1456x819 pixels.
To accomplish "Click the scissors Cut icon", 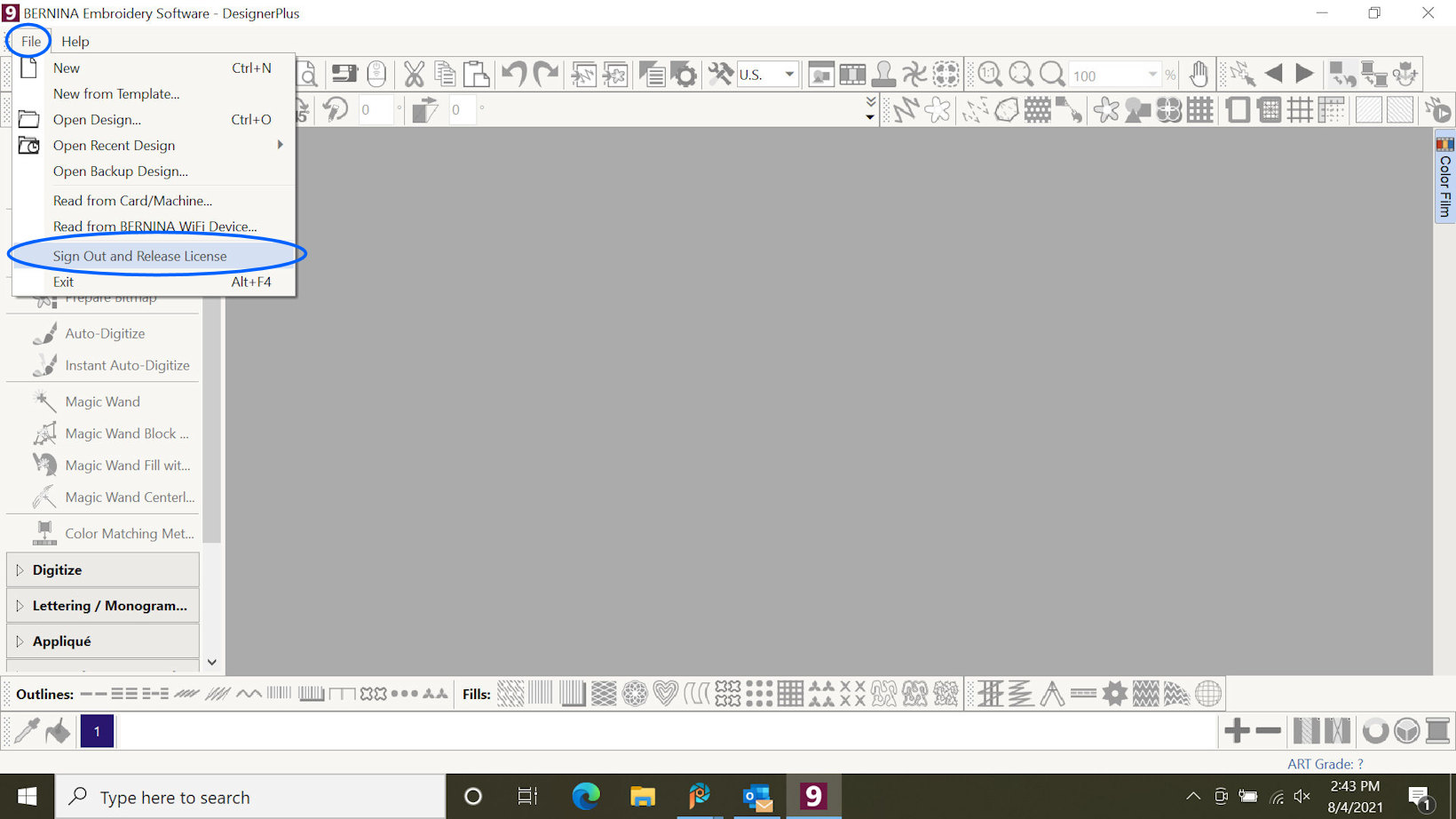I will coord(414,75).
